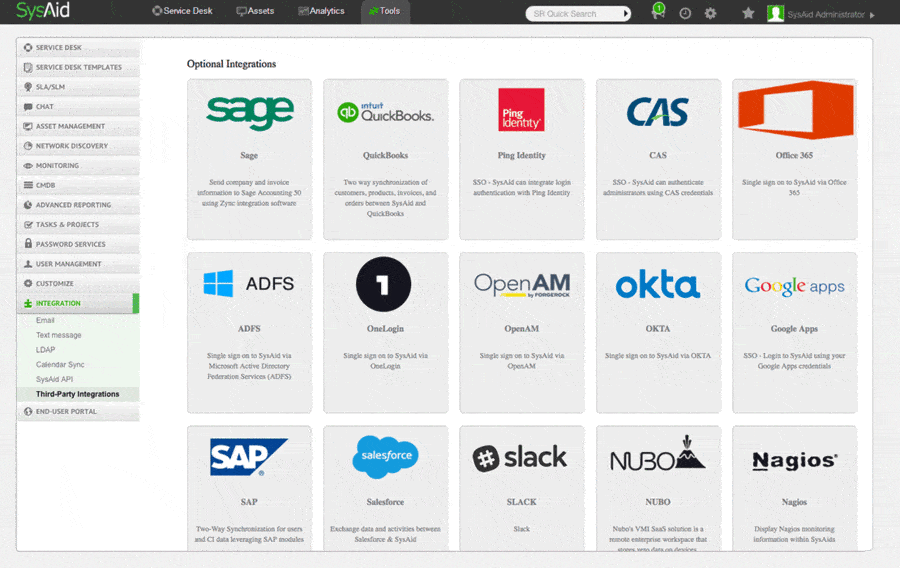
Task: Choose the CAS logo
Action: pyautogui.click(x=658, y=111)
